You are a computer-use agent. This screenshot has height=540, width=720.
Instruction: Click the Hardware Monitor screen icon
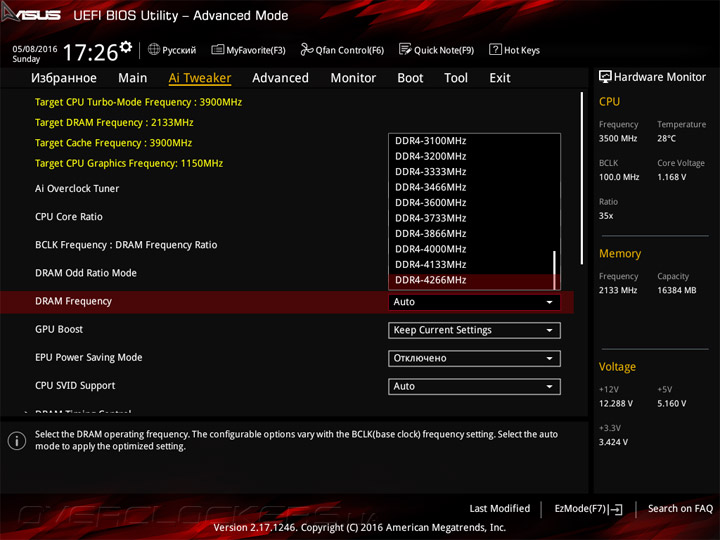coord(605,77)
